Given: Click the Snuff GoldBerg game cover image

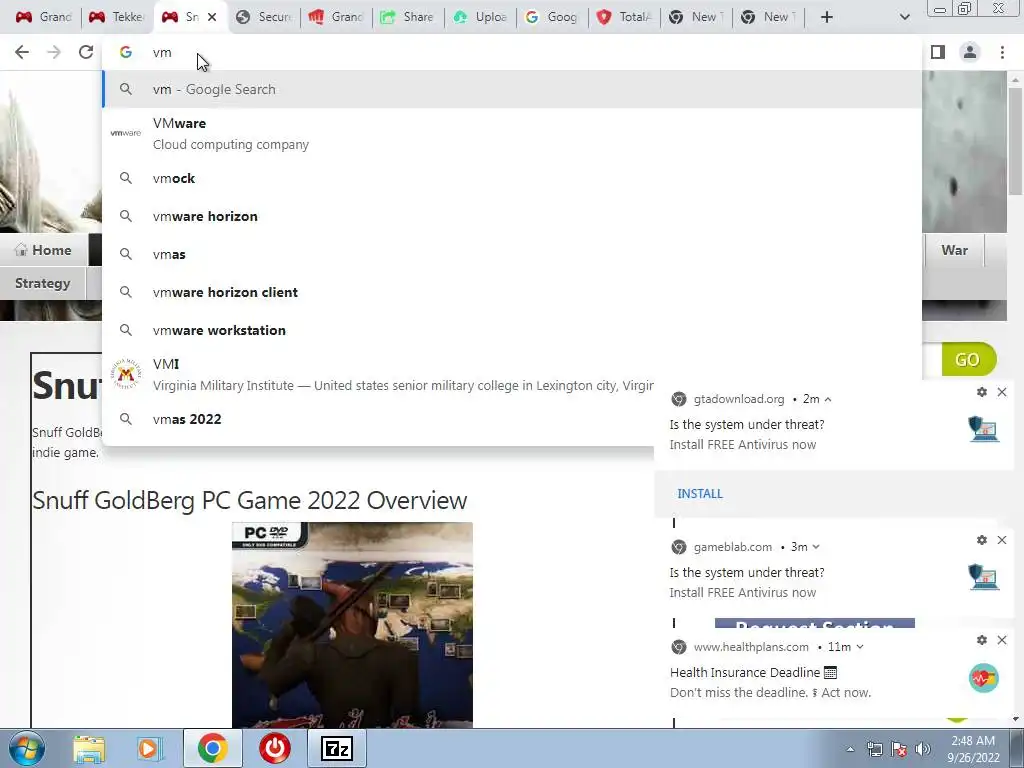Looking at the screenshot, I should click(x=352, y=625).
